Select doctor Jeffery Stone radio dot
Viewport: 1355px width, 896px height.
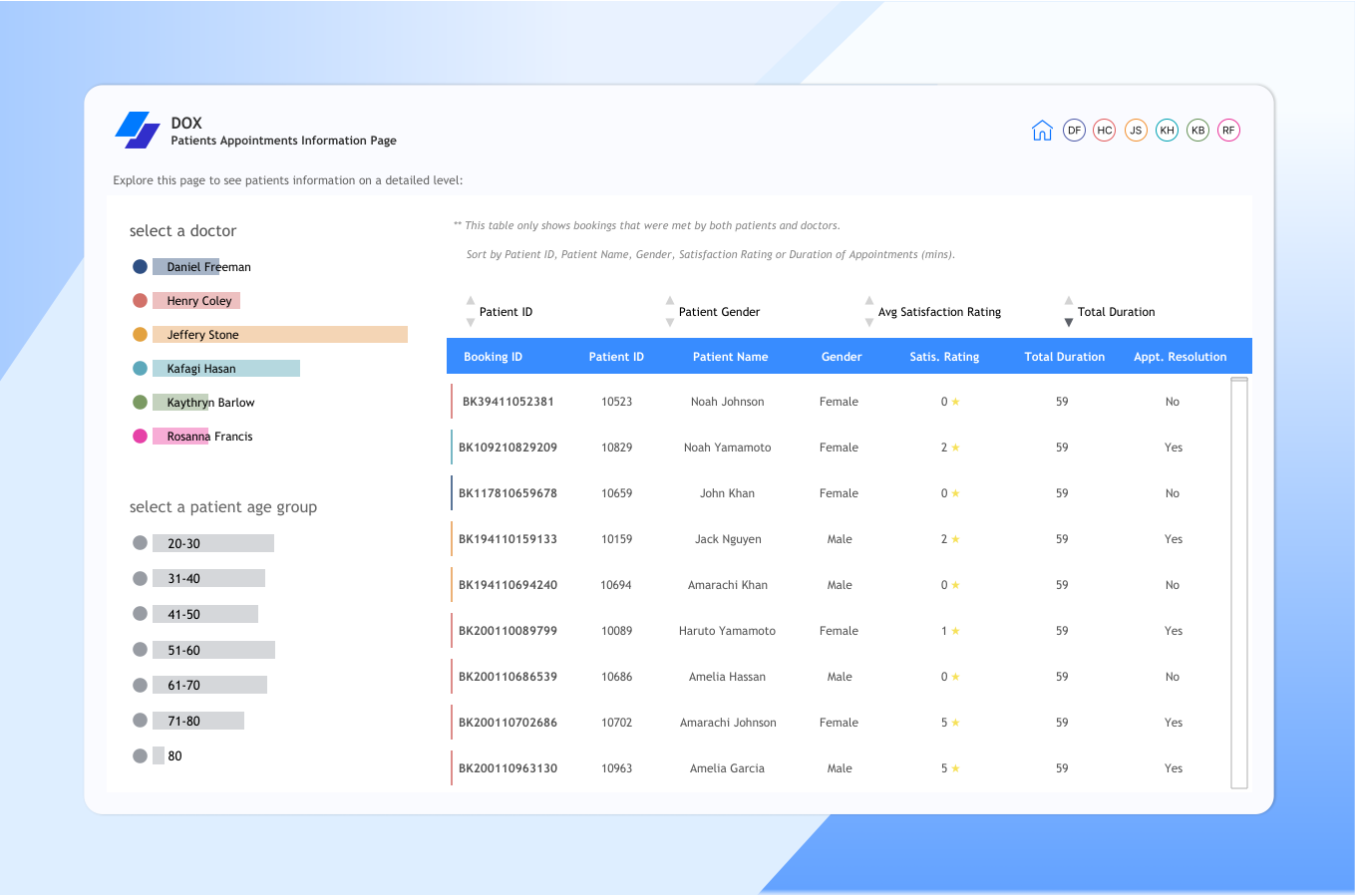[x=140, y=335]
